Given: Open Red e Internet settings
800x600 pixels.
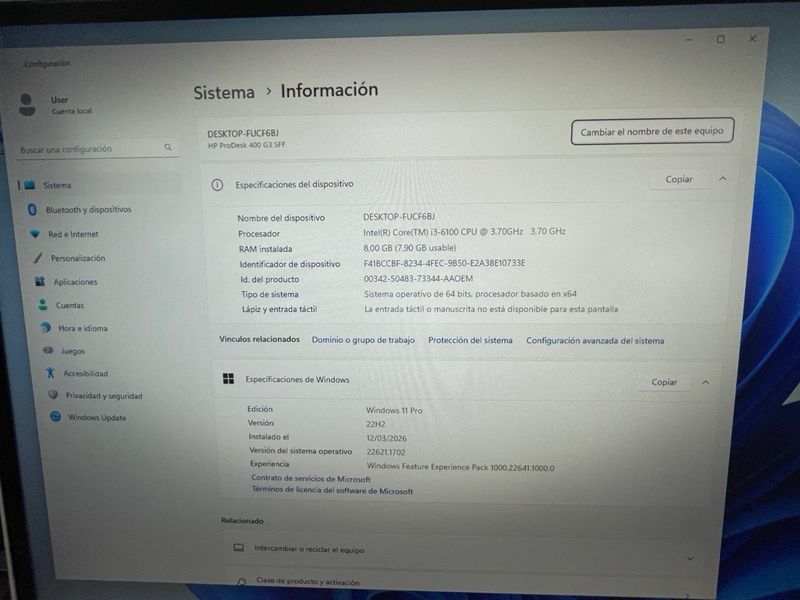Looking at the screenshot, I should (73, 234).
